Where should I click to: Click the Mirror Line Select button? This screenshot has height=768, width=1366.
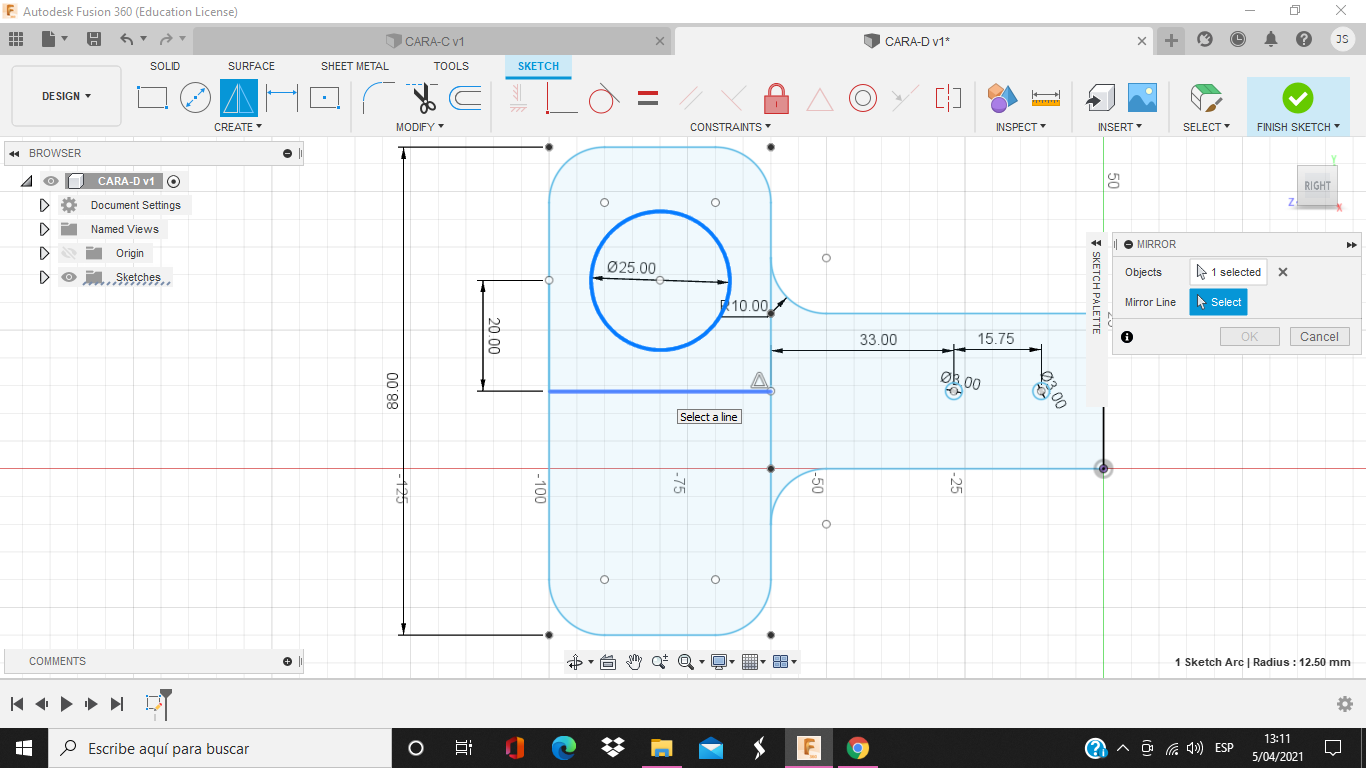click(1218, 302)
